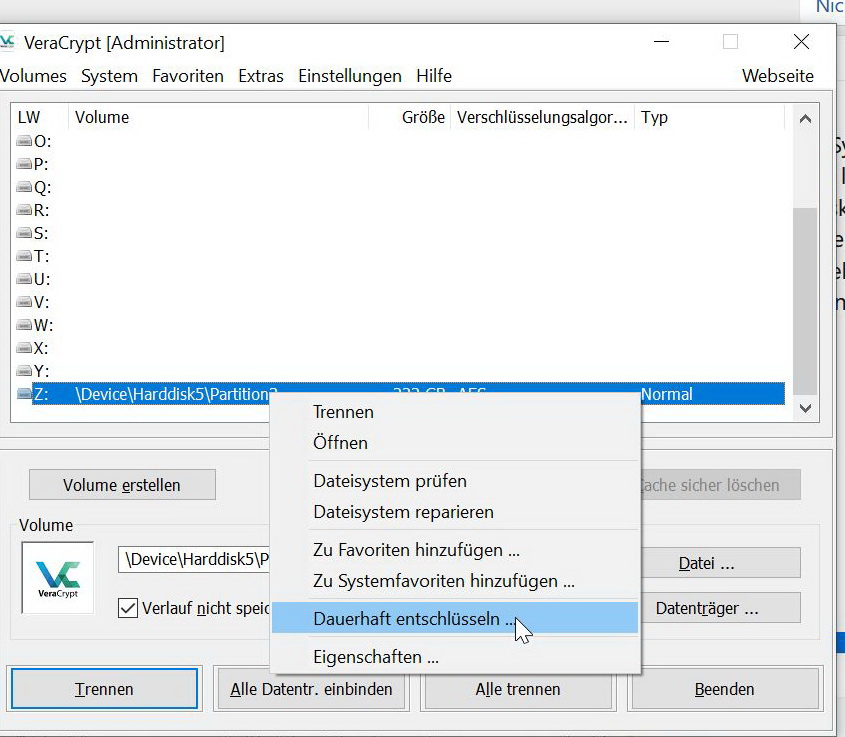Click the Volume column header
Viewport: 845px width, 737px height.
coord(218,117)
